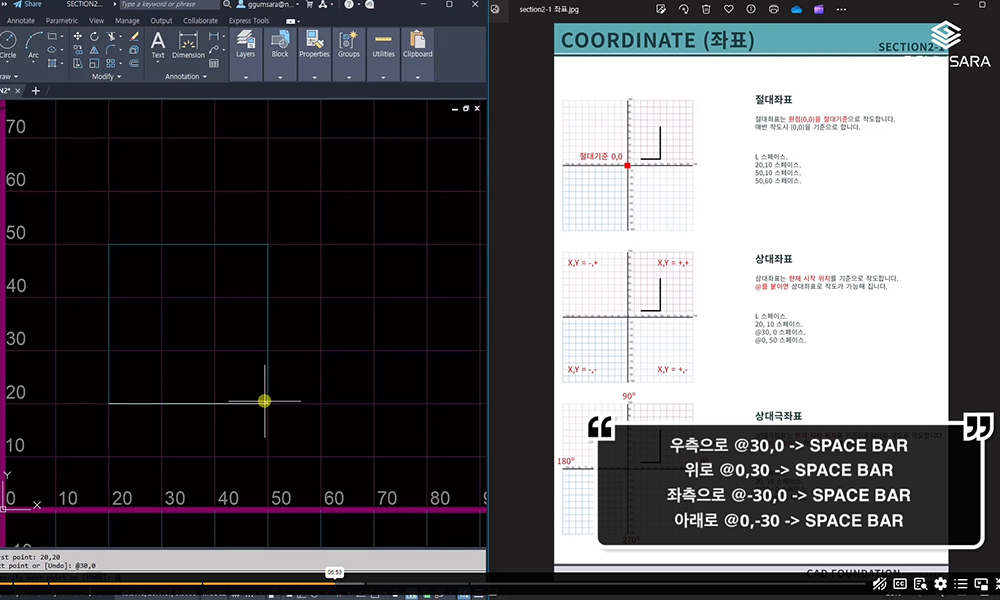Choose the Dimension tool
The width and height of the screenshot is (1000, 600).
(x=188, y=43)
